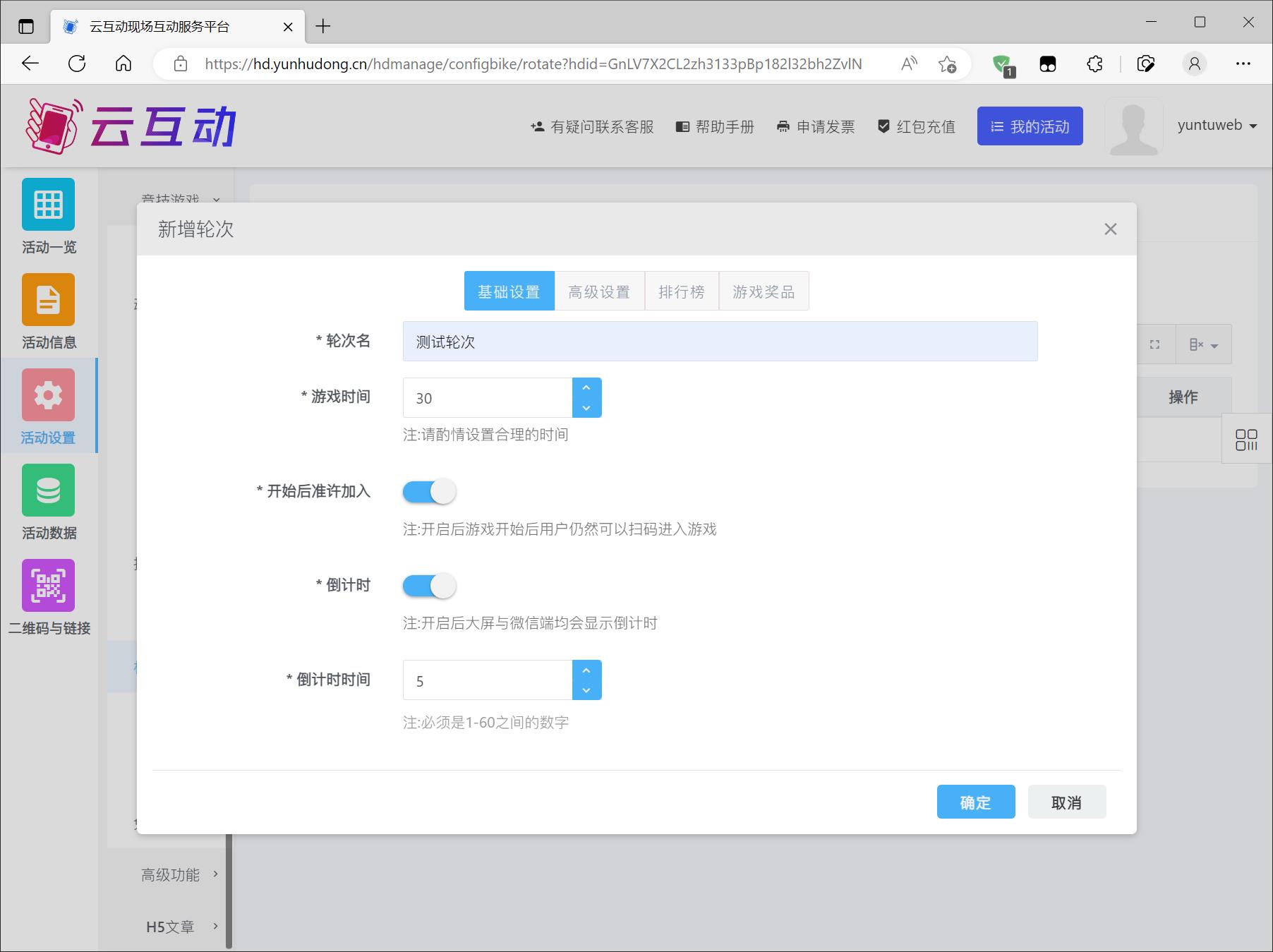Open the 活动一览 grid icon
This screenshot has width=1273, height=952.
(x=48, y=205)
